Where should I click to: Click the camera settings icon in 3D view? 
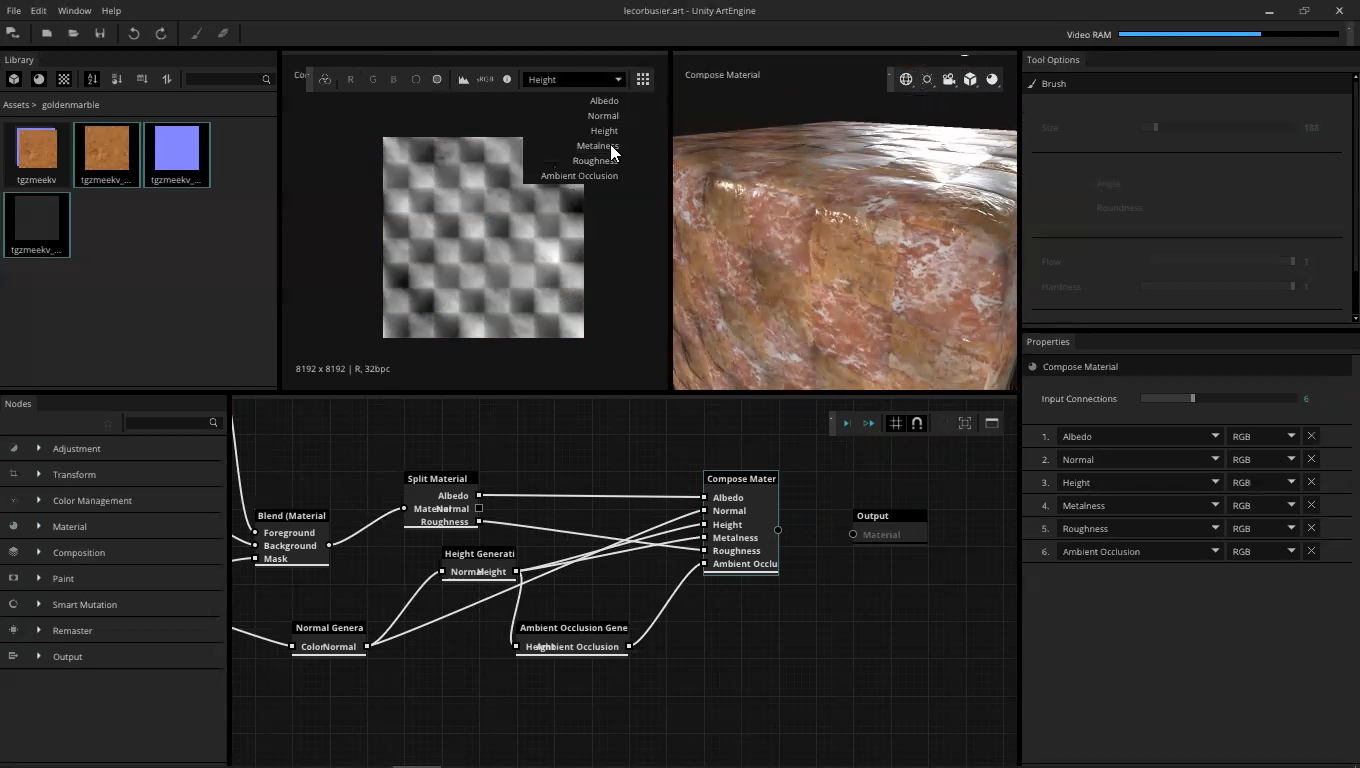(948, 79)
